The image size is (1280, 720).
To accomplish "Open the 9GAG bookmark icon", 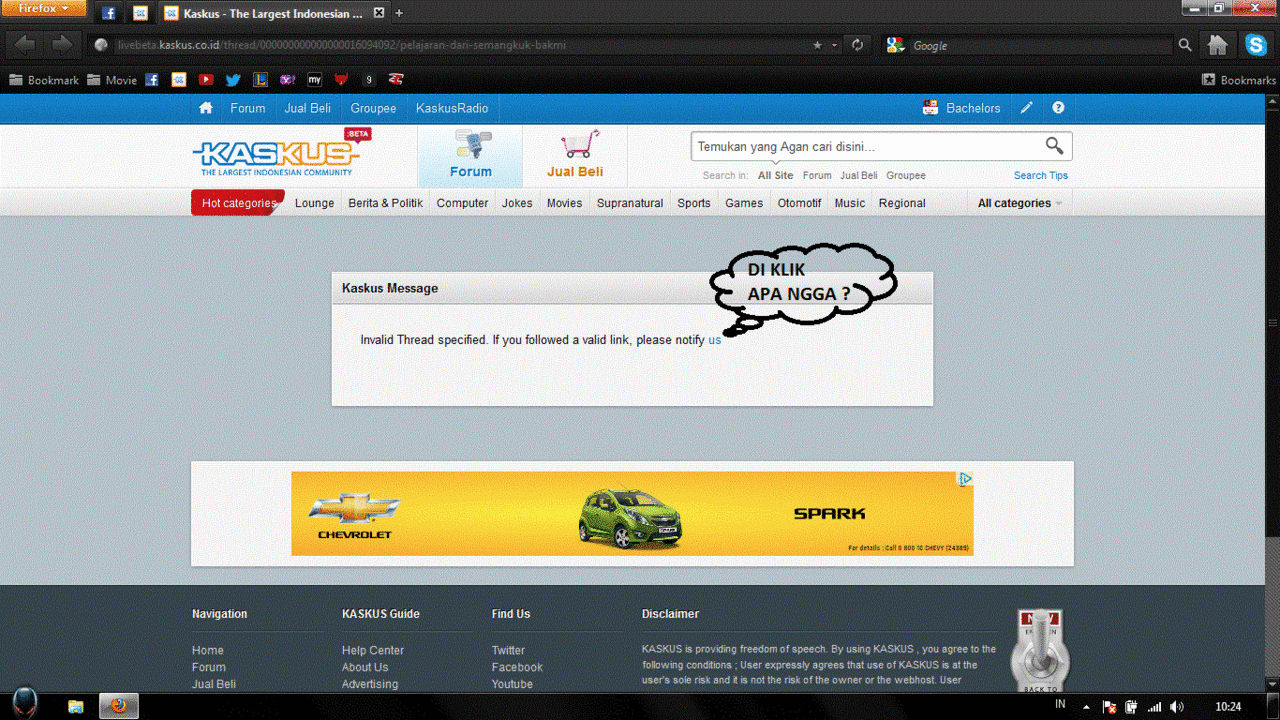I will (369, 80).
